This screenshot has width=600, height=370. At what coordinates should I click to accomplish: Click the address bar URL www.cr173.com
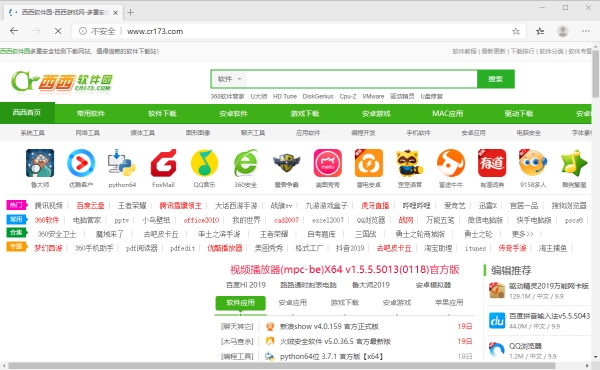coord(155,31)
